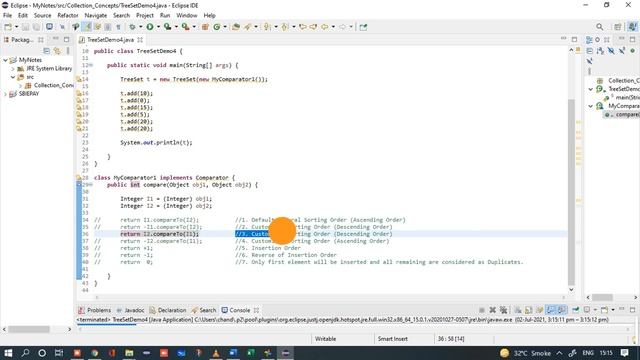
Task: Open the Project menu
Action: (144, 16)
